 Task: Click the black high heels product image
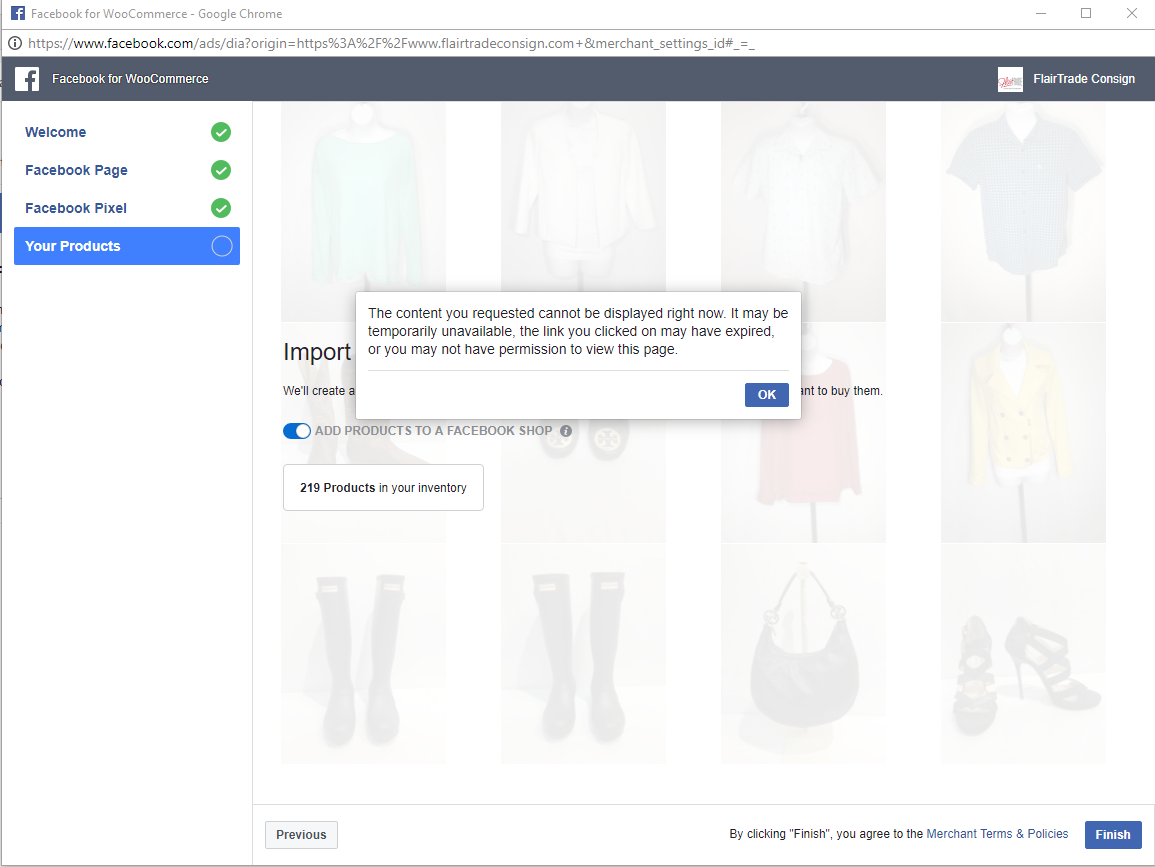[1023, 654]
